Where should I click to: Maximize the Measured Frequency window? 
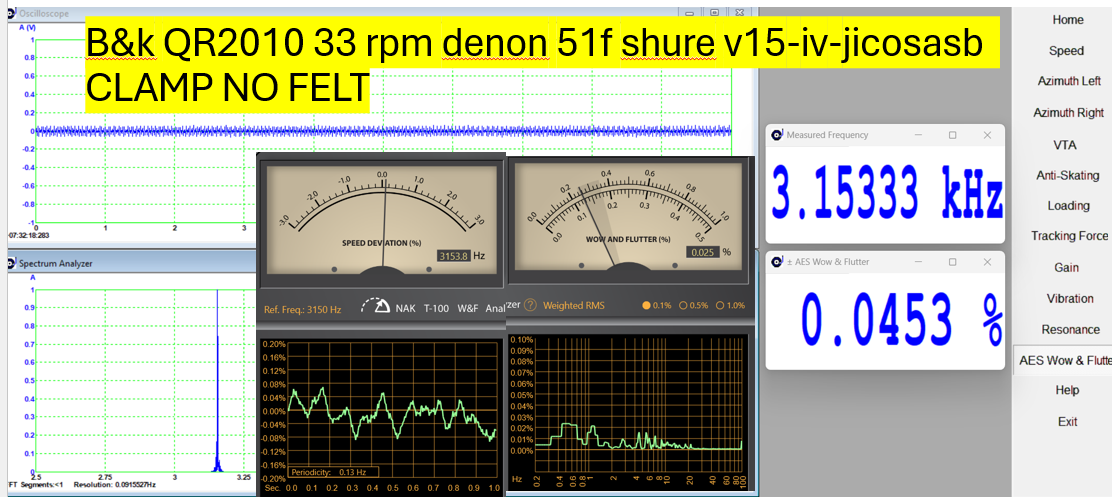(952, 135)
